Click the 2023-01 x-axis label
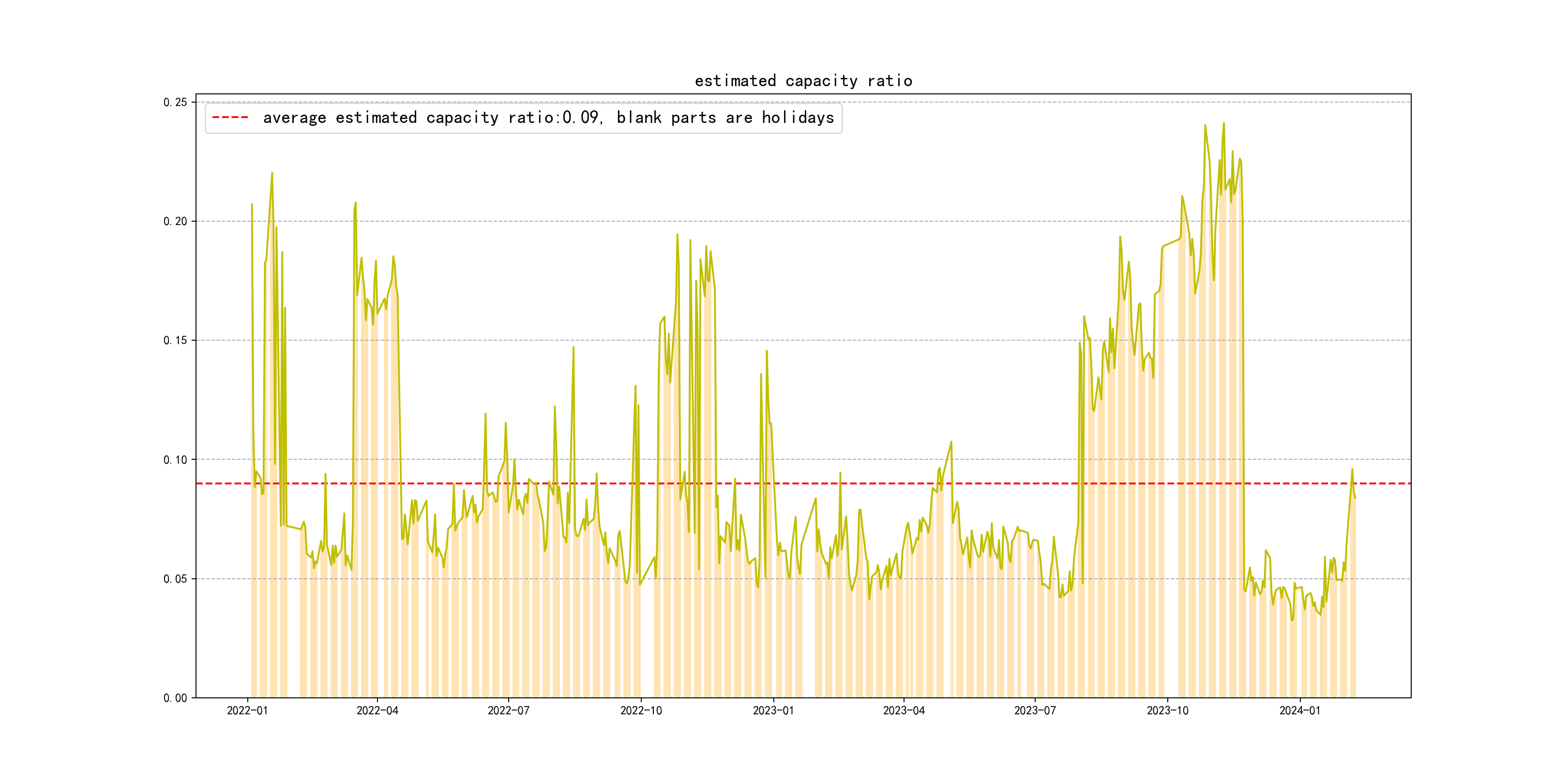The height and width of the screenshot is (784, 1568). coord(773,710)
